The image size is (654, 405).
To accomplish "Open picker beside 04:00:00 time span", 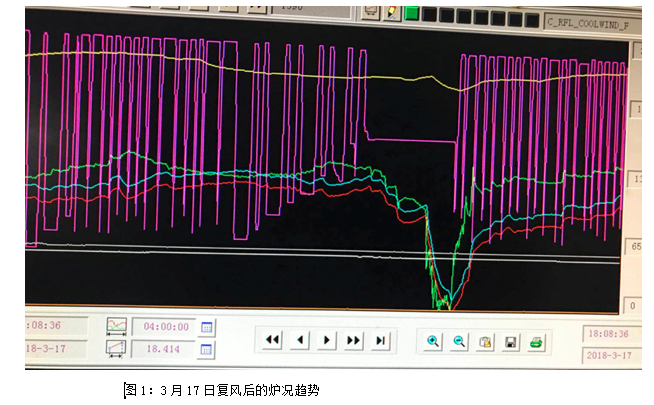I will coord(207,327).
